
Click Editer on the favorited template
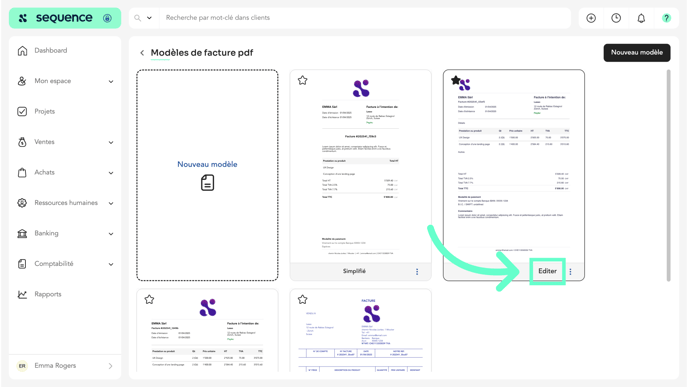(x=547, y=271)
